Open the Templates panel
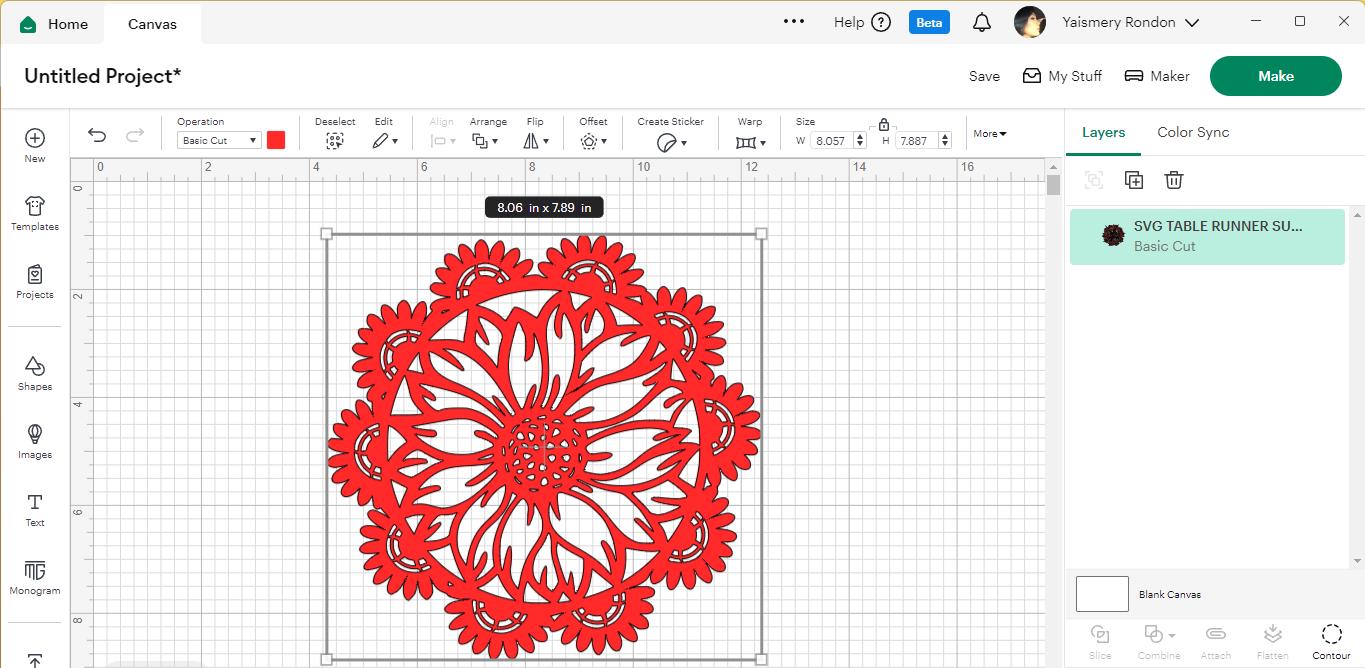The height and width of the screenshot is (668, 1365). click(35, 214)
